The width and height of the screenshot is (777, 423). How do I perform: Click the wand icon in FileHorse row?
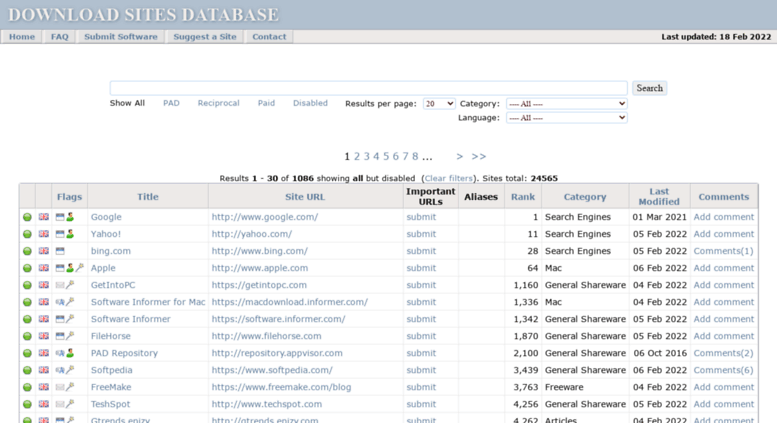coord(70,335)
